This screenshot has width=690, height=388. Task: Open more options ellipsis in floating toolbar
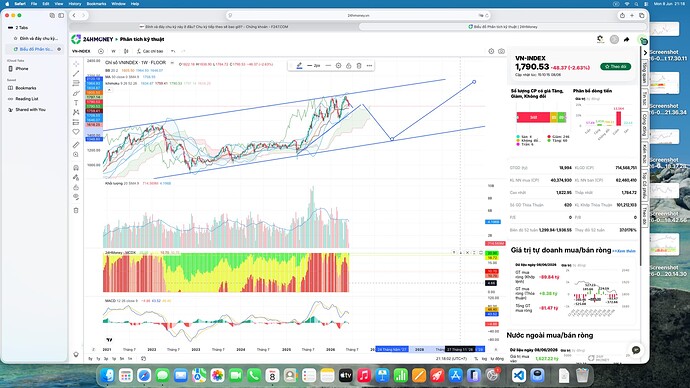pyautogui.click(x=370, y=66)
